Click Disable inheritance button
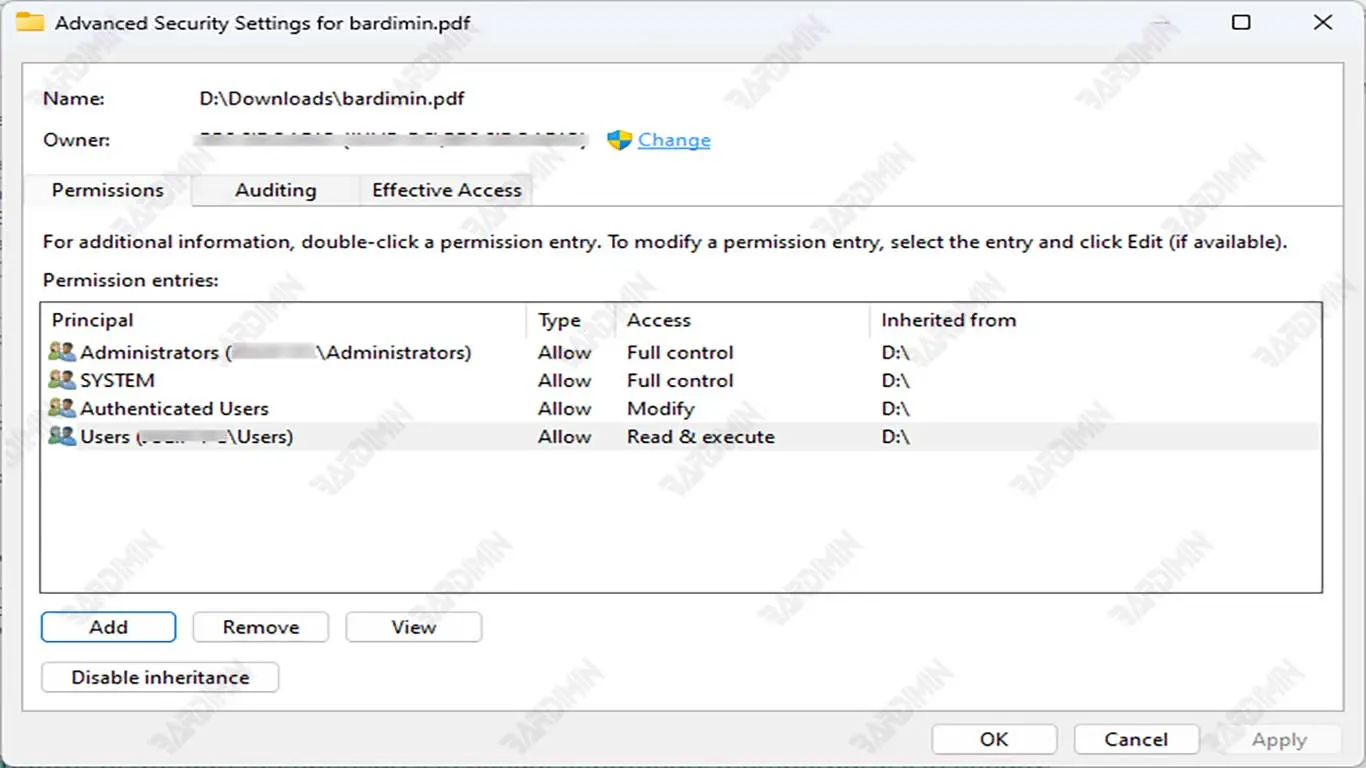This screenshot has height=768, width=1366. (160, 677)
